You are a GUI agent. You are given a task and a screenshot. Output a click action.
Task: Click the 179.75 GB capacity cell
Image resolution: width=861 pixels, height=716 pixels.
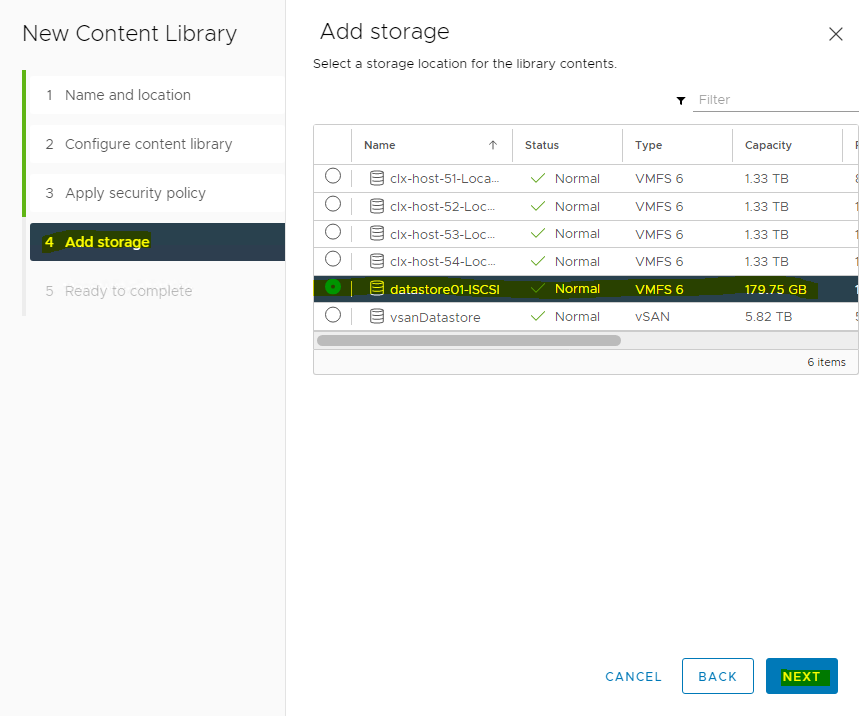click(775, 289)
